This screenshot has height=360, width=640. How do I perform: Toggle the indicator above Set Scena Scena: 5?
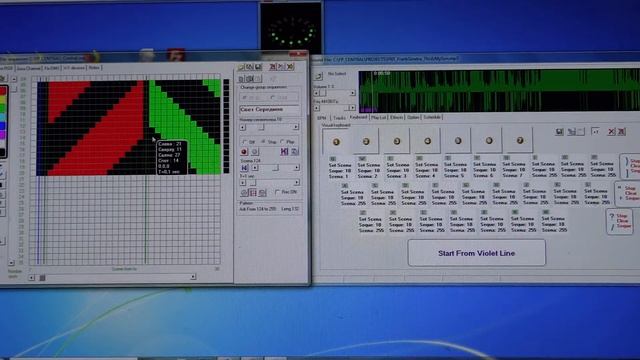pyautogui.click(x=448, y=158)
